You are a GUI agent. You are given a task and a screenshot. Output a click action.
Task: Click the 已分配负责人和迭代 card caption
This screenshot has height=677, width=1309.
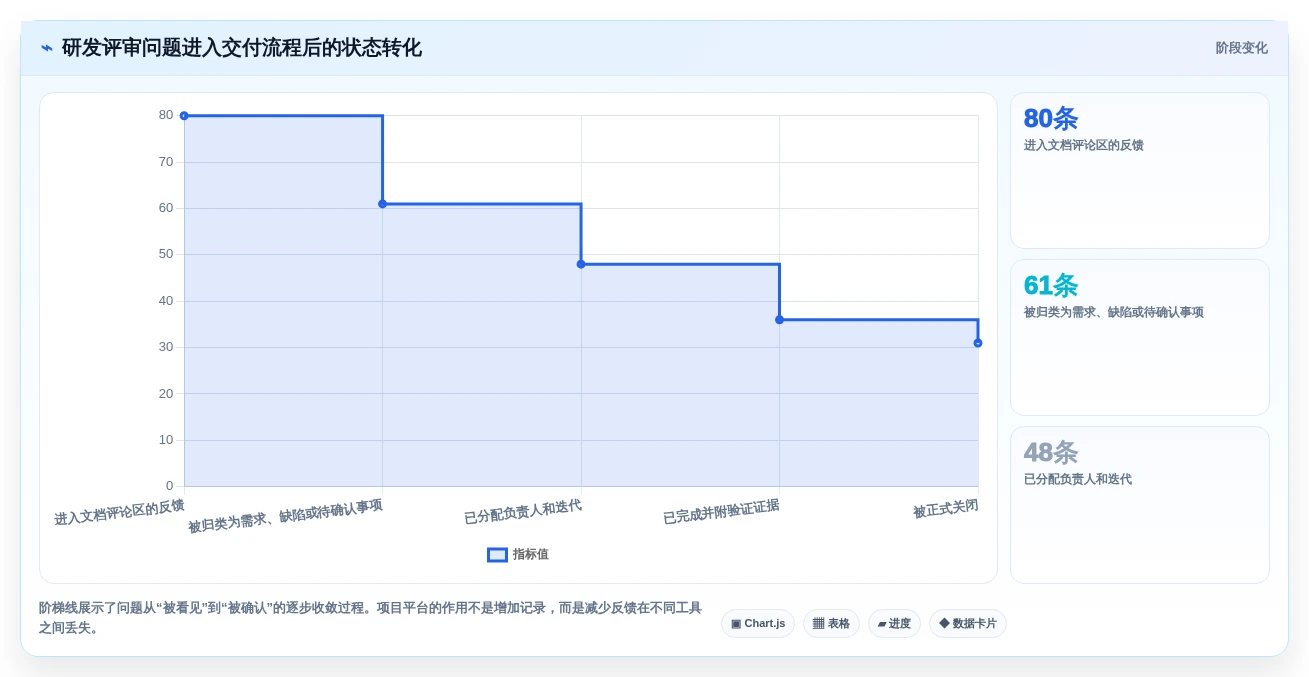tap(1077, 480)
